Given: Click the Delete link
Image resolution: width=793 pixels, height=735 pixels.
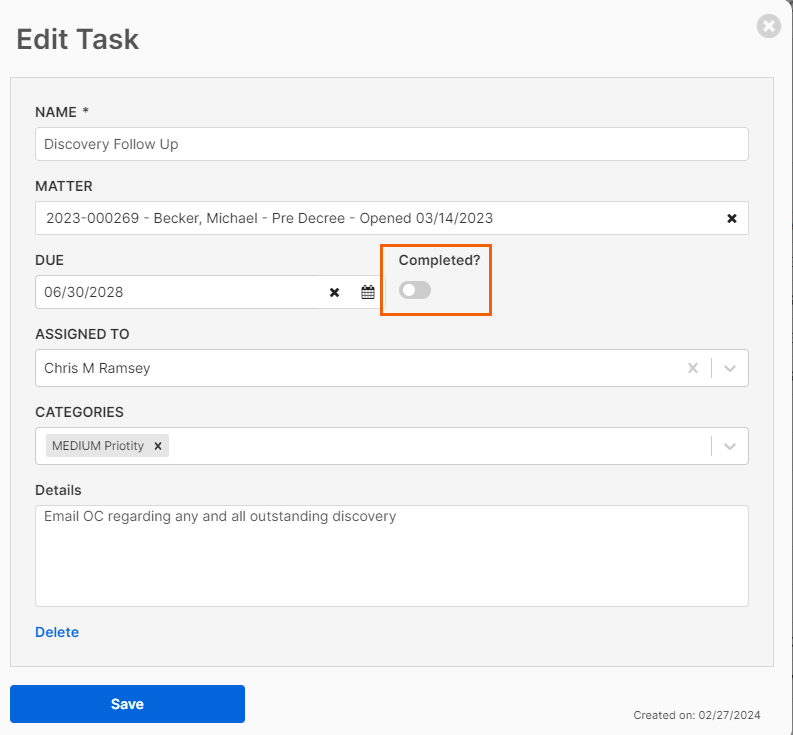Looking at the screenshot, I should click(x=57, y=632).
